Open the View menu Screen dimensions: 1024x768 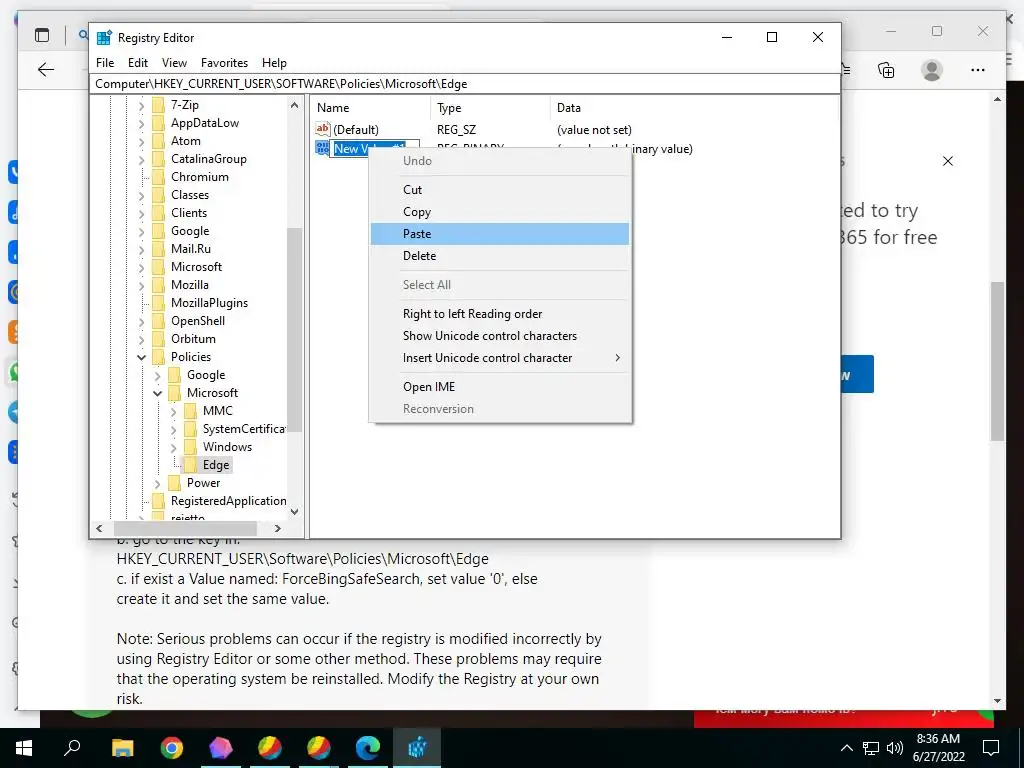coord(174,63)
